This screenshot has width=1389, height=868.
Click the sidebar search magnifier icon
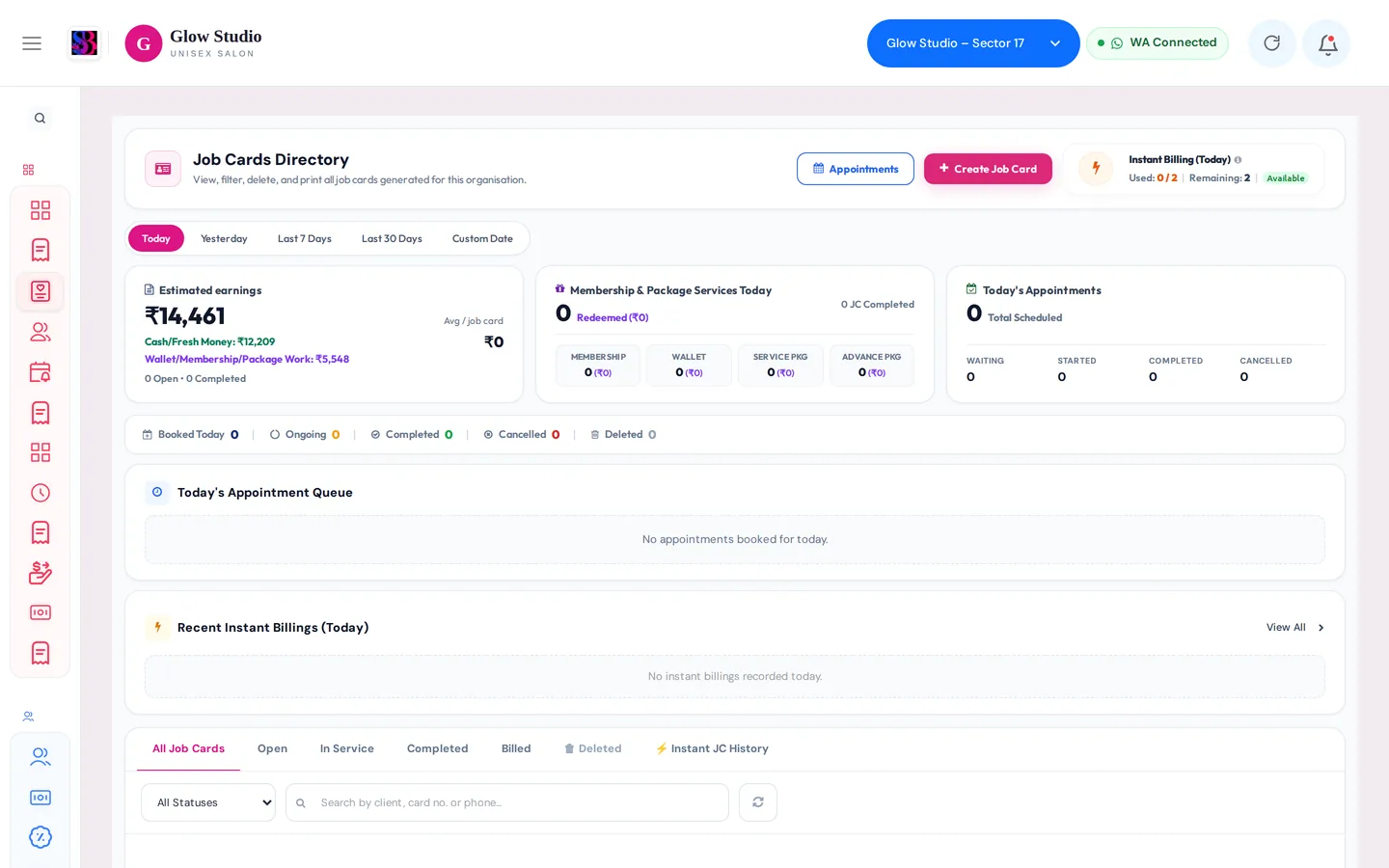tap(40, 119)
